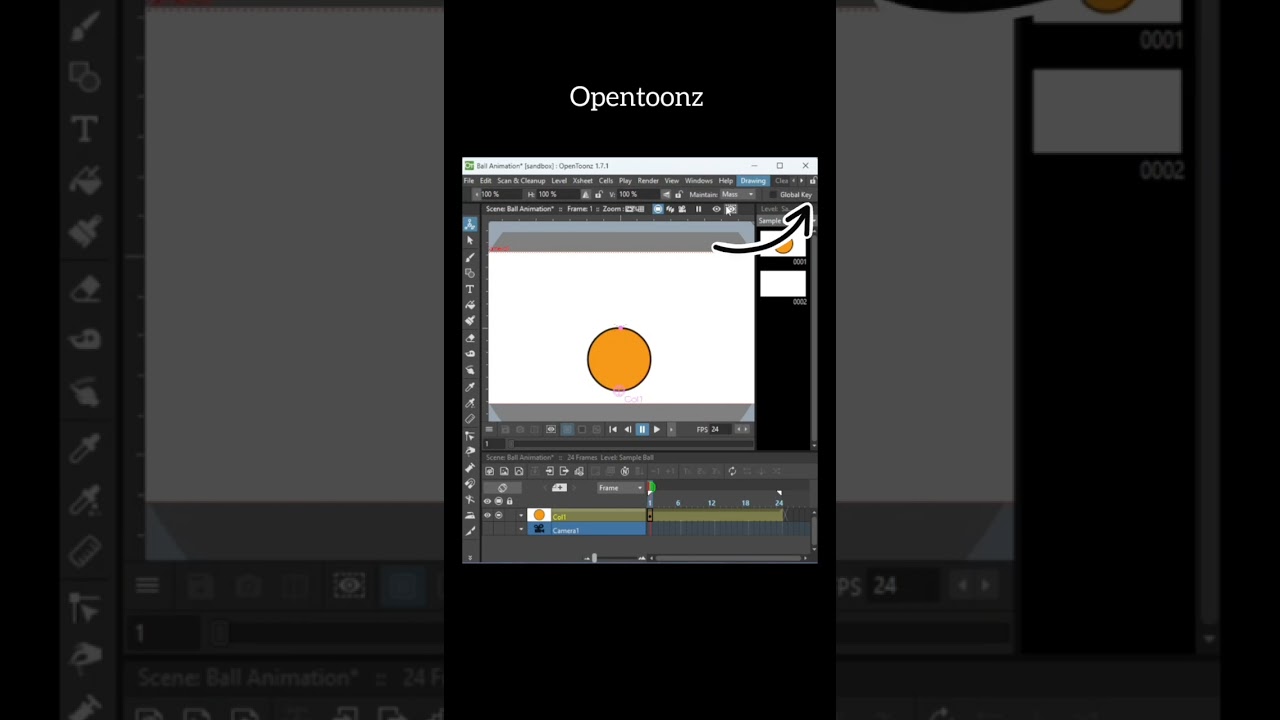Toggle lock icon next to V field
1280x720 pixels.
(678, 194)
